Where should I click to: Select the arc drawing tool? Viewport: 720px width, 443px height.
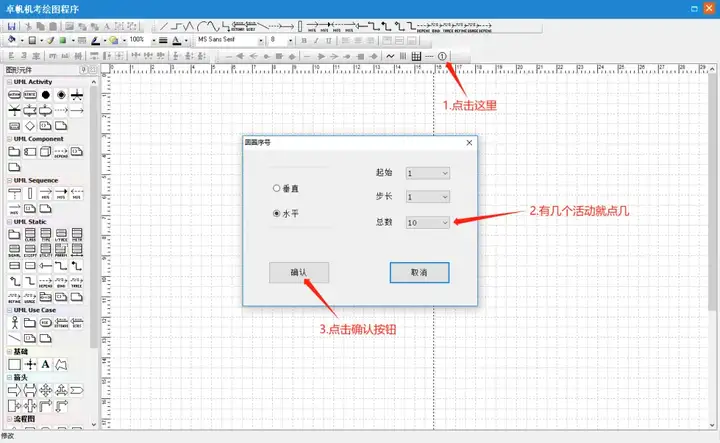[x=201, y=26]
